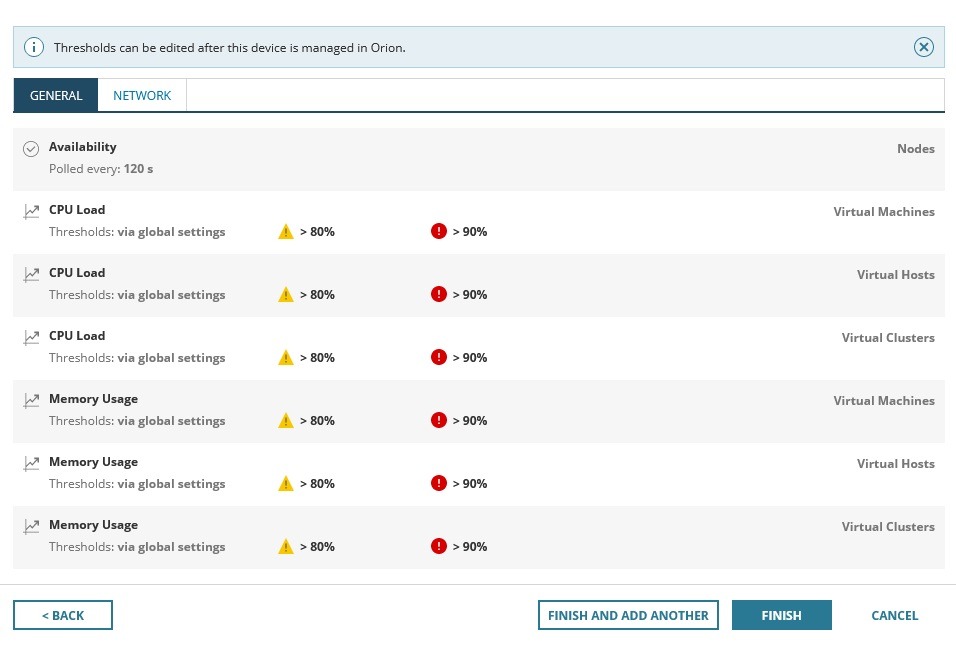Click chart icon for CPU Load Virtual Clusters
The height and width of the screenshot is (645, 956).
[x=31, y=337]
